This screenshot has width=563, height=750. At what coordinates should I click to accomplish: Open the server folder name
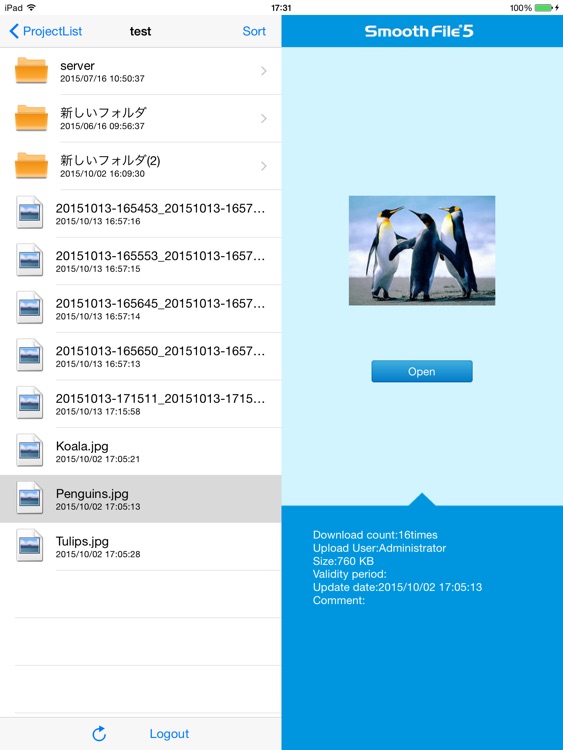tap(77, 66)
